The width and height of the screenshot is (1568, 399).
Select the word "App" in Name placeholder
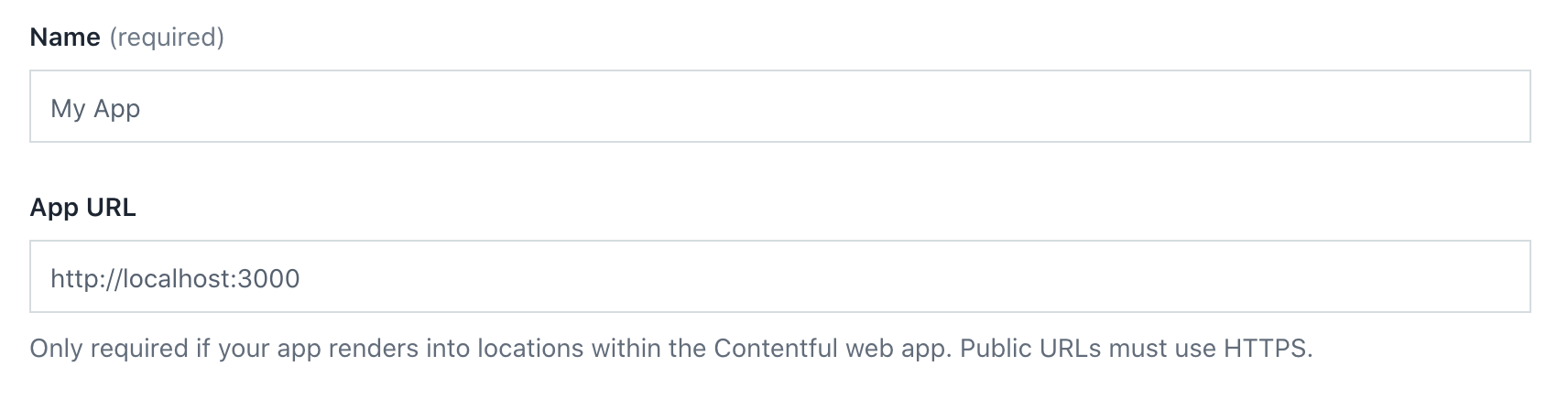pos(116,109)
